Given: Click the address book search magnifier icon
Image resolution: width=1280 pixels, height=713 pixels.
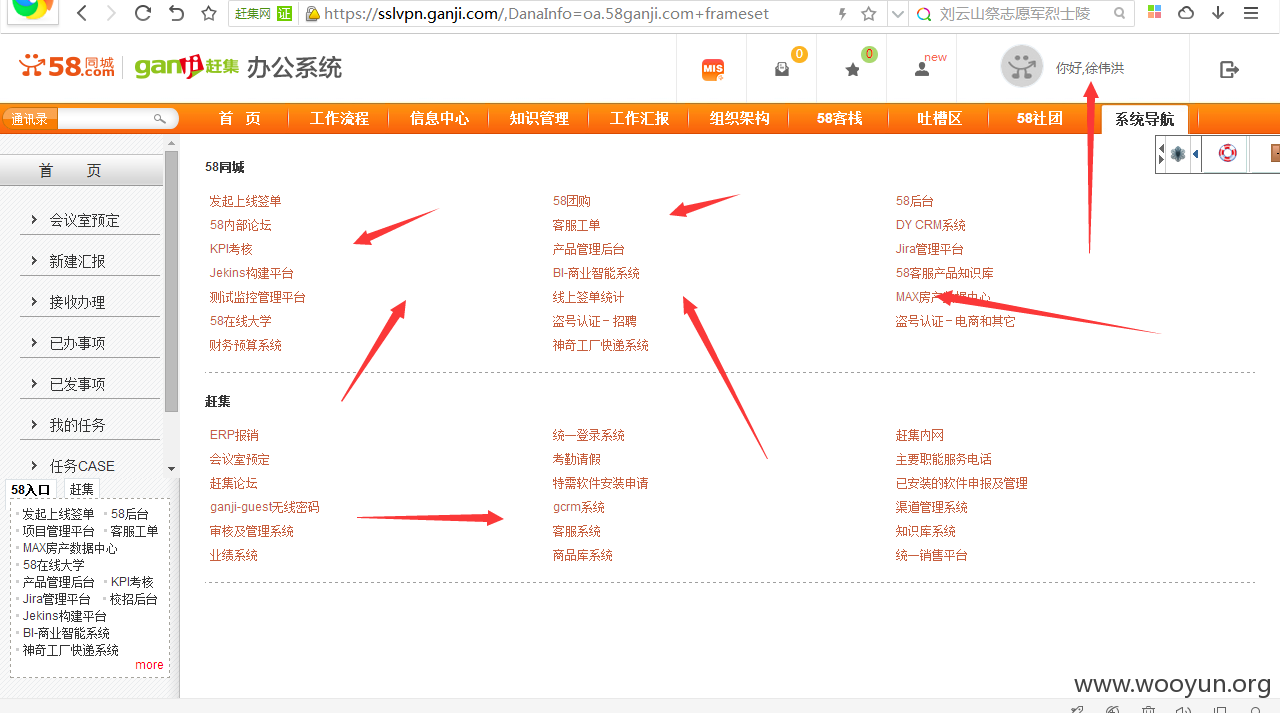Looking at the screenshot, I should click(x=159, y=119).
